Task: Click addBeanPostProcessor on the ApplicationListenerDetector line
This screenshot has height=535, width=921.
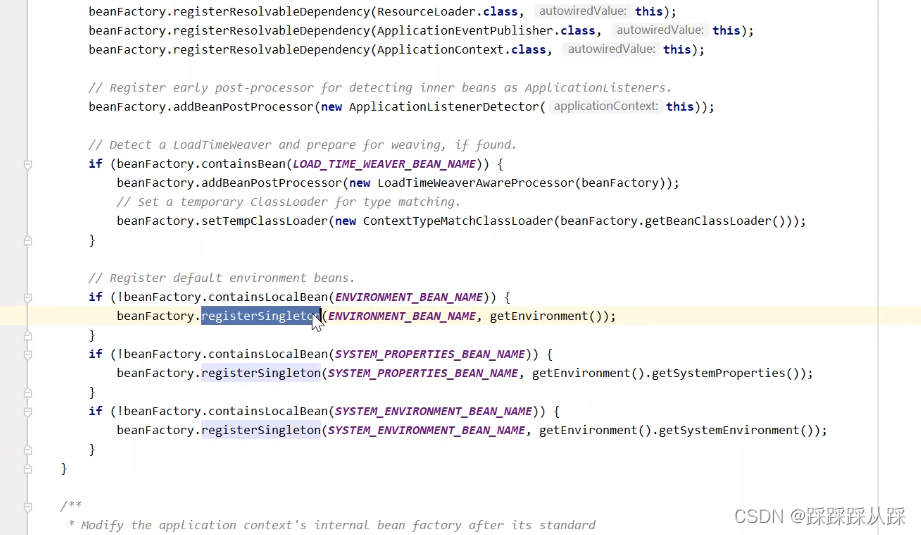Action: [243, 107]
